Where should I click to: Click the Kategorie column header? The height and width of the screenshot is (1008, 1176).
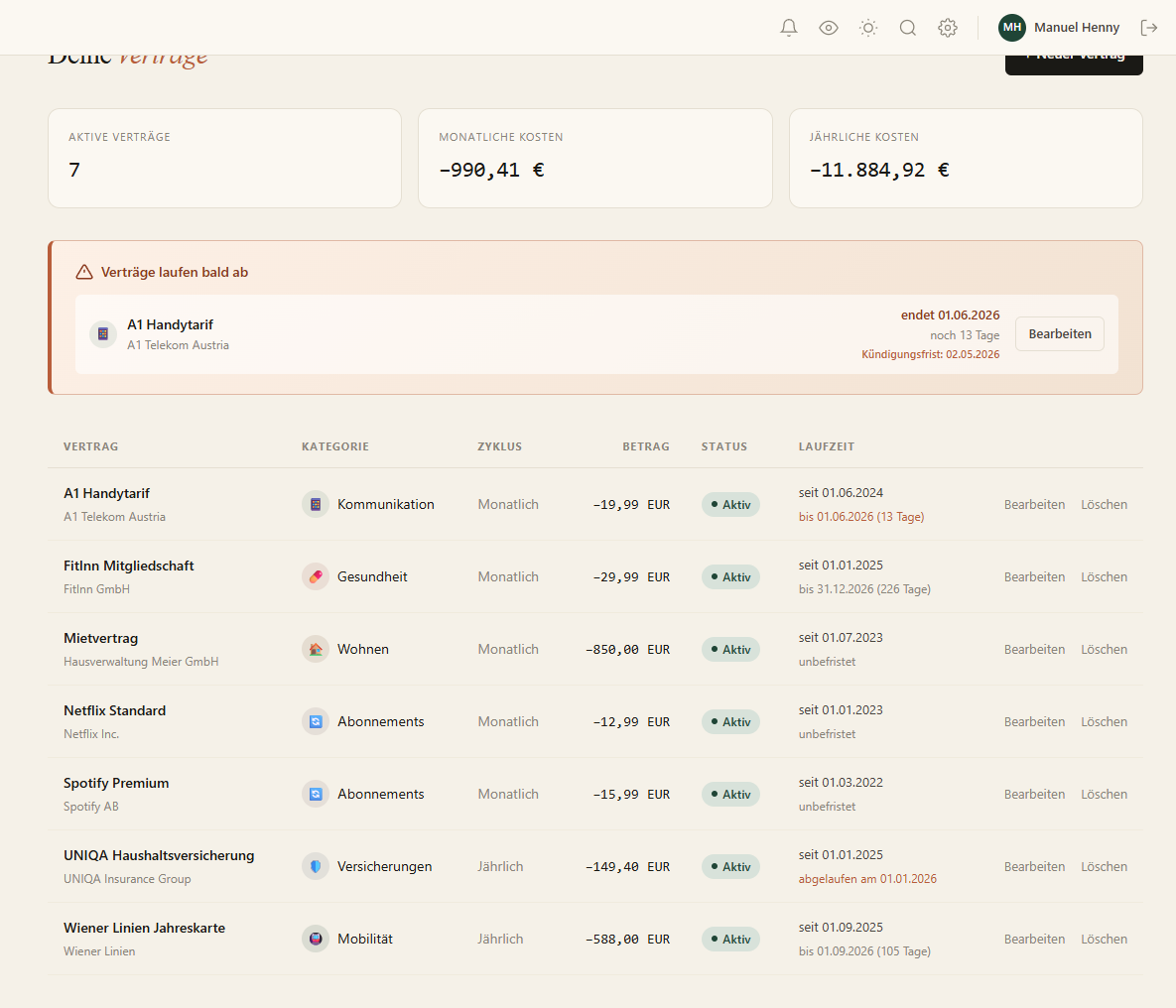tap(335, 446)
